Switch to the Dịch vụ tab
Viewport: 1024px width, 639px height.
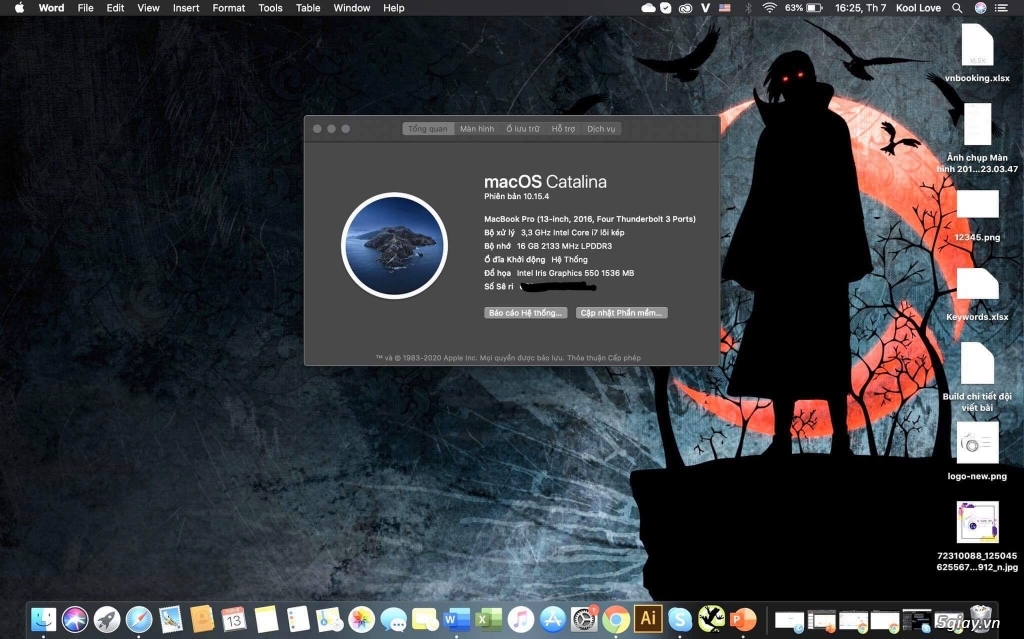pyautogui.click(x=601, y=129)
